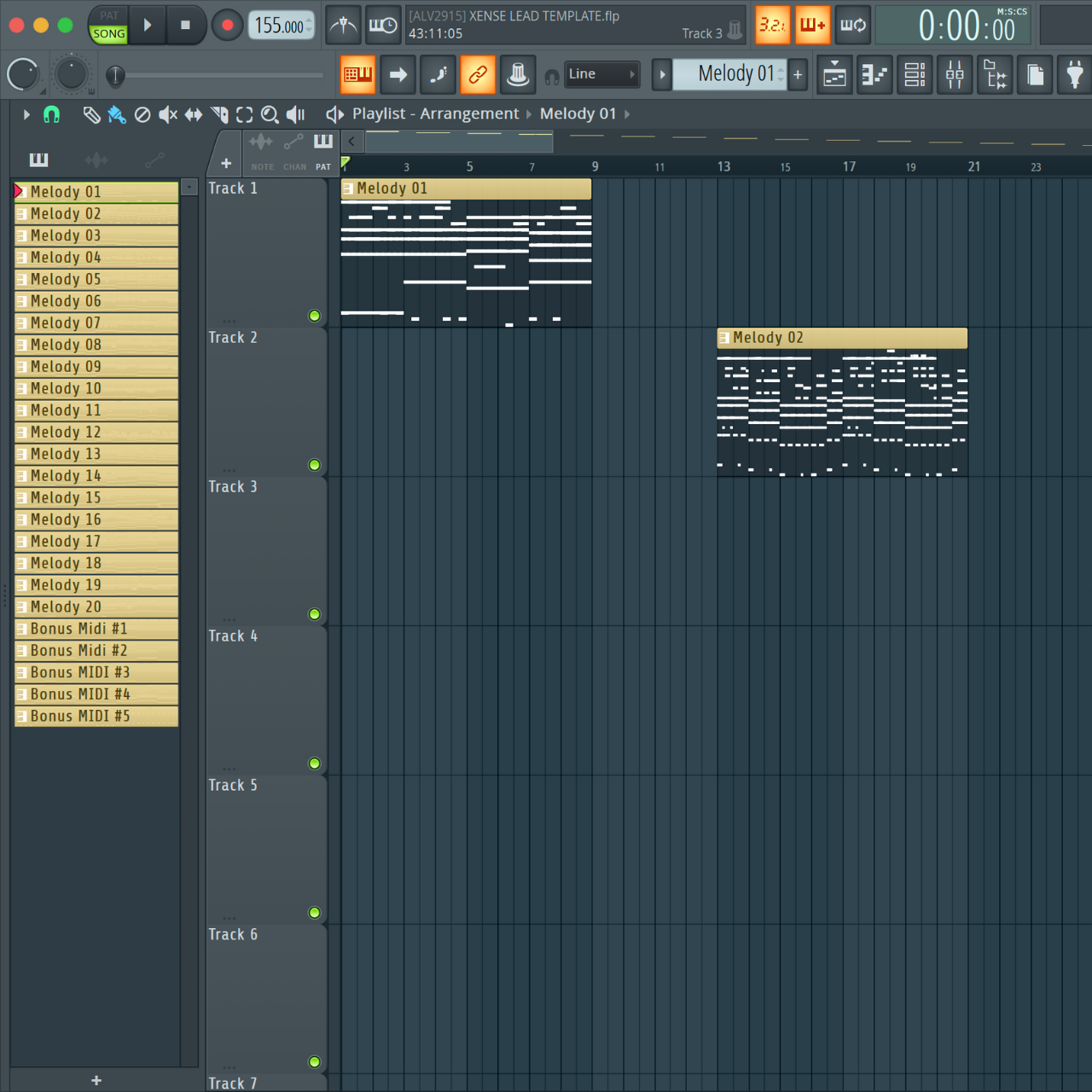Open the Melody 01 clip menu icon
Viewport: 1092px width, 1092px height.
pyautogui.click(x=348, y=189)
